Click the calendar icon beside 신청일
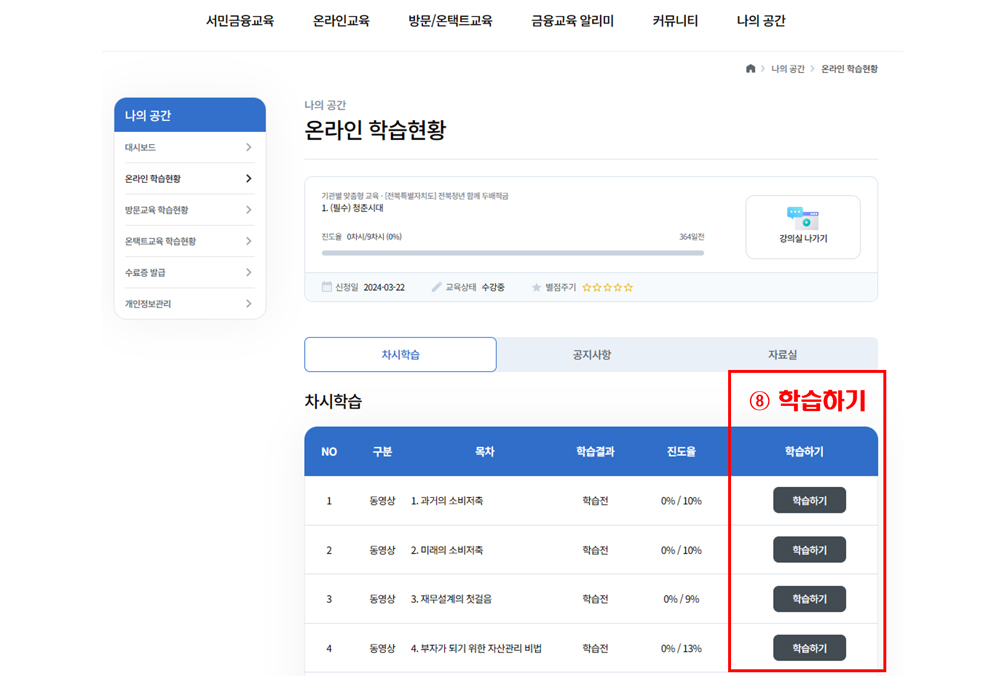The height and width of the screenshot is (676, 1000). pyautogui.click(x=327, y=287)
